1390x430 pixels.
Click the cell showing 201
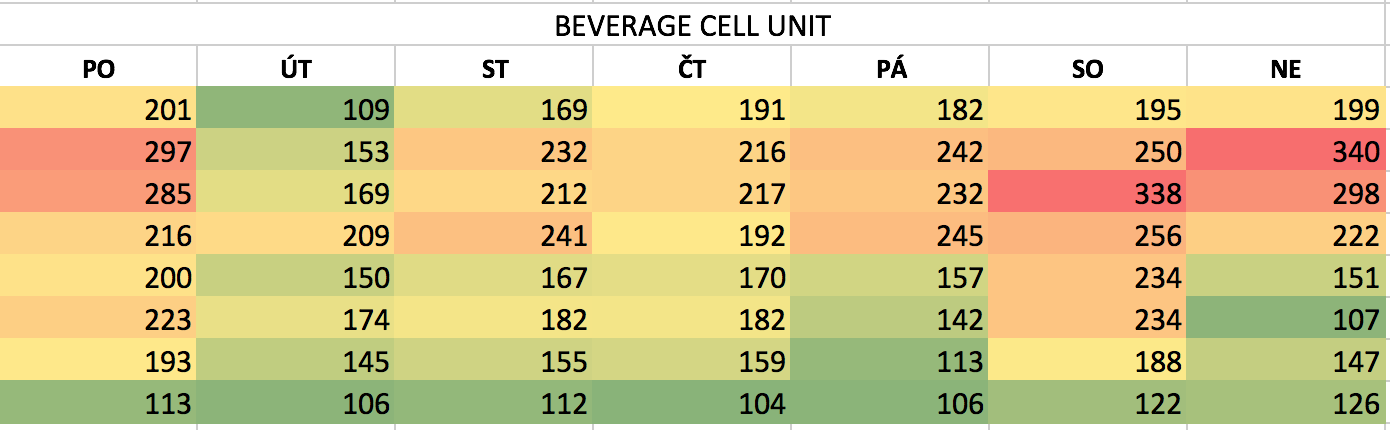(x=98, y=109)
